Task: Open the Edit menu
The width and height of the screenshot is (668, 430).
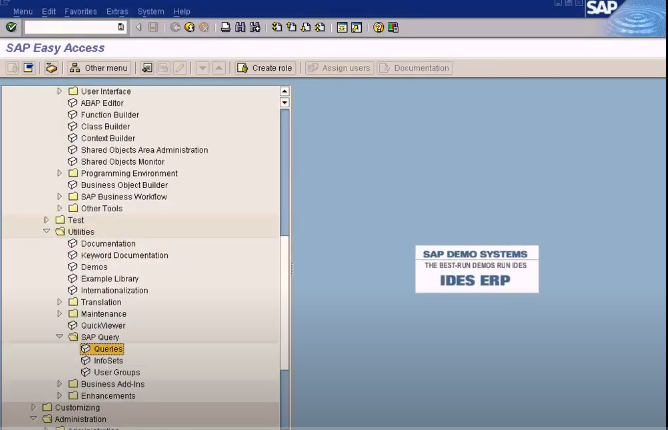Action: 49,12
